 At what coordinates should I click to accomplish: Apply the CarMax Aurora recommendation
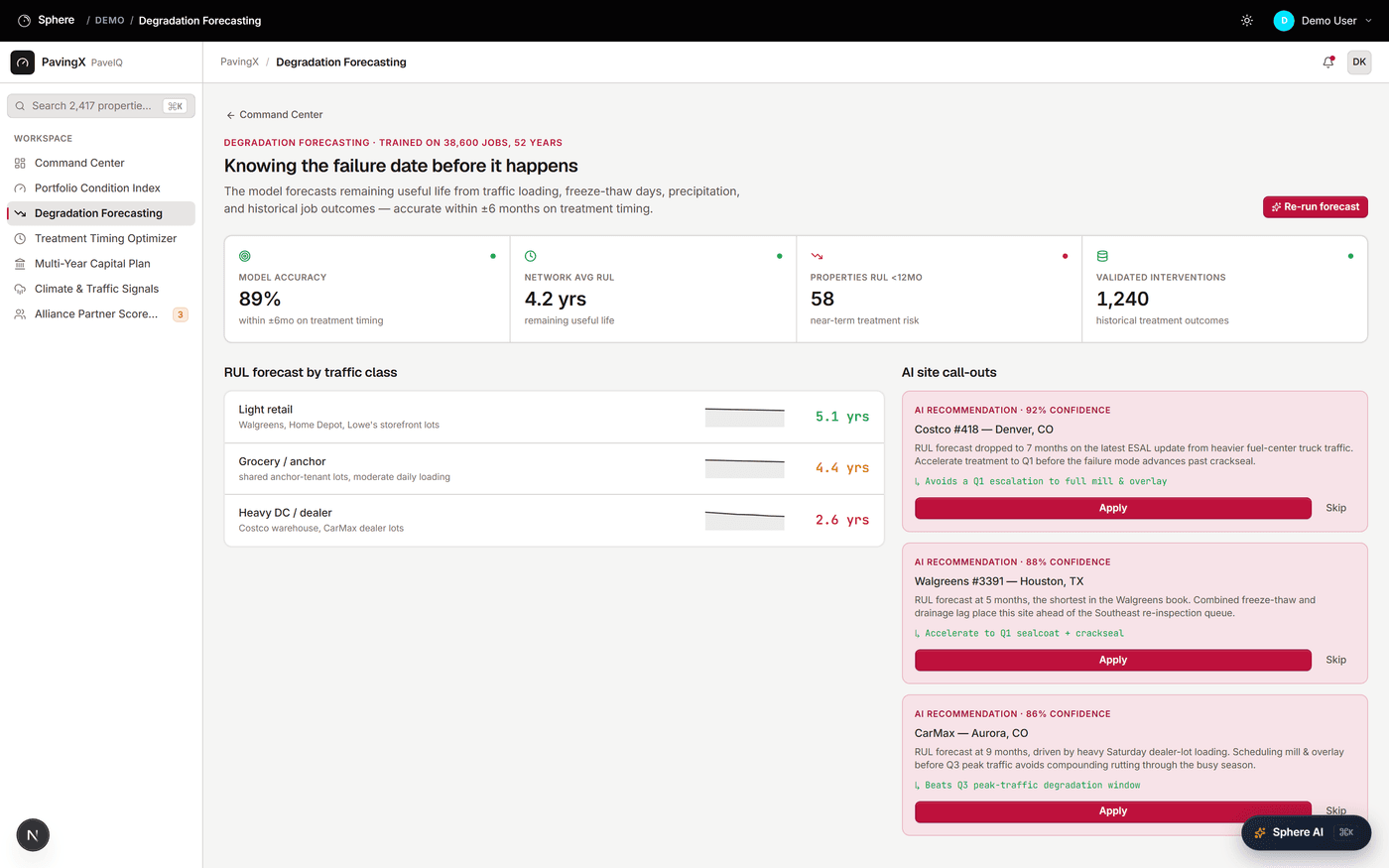[1113, 811]
